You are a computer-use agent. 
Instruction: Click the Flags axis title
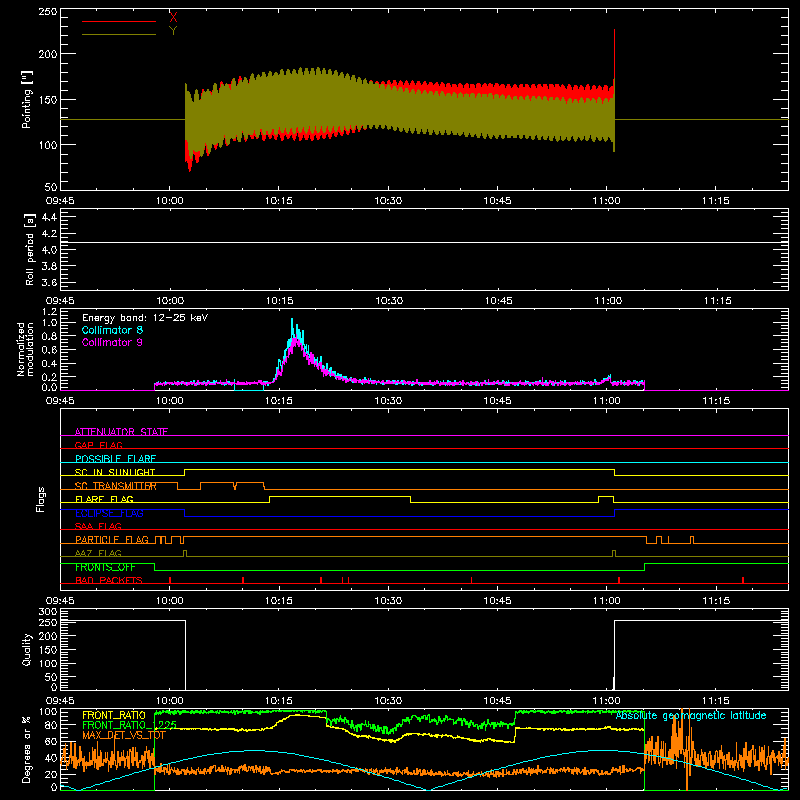coord(41,499)
